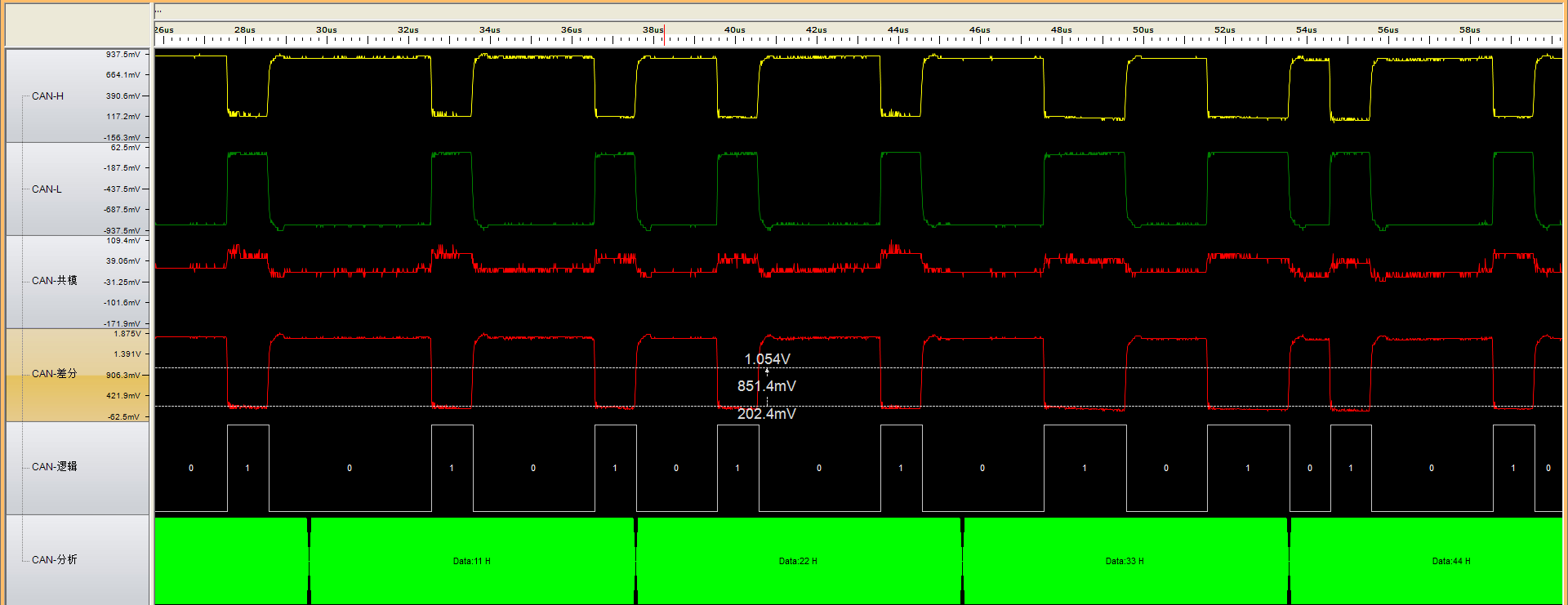The width and height of the screenshot is (1568, 605).
Task: Click the 48us mark on the time ruler
Action: [x=1062, y=30]
